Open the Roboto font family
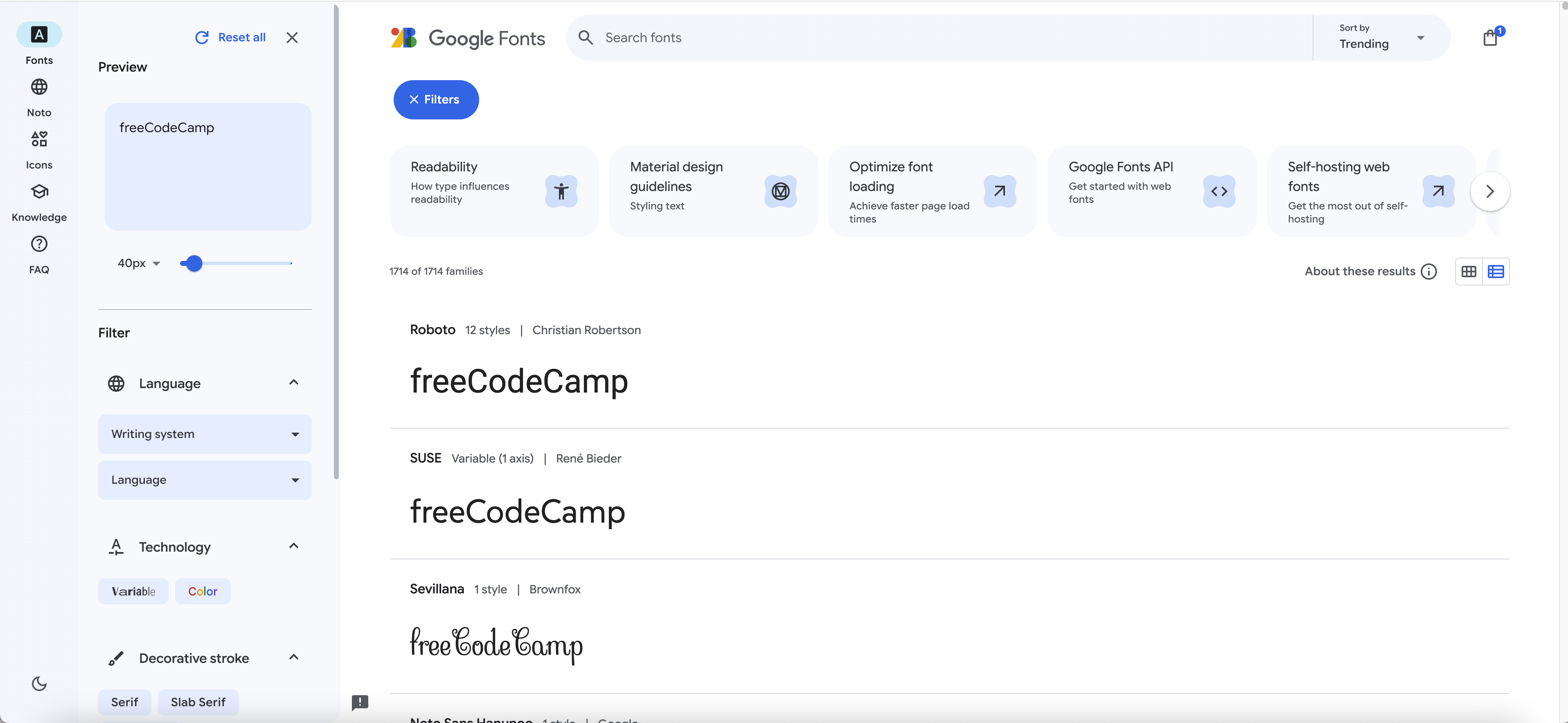Image resolution: width=1568 pixels, height=723 pixels. coord(432,330)
